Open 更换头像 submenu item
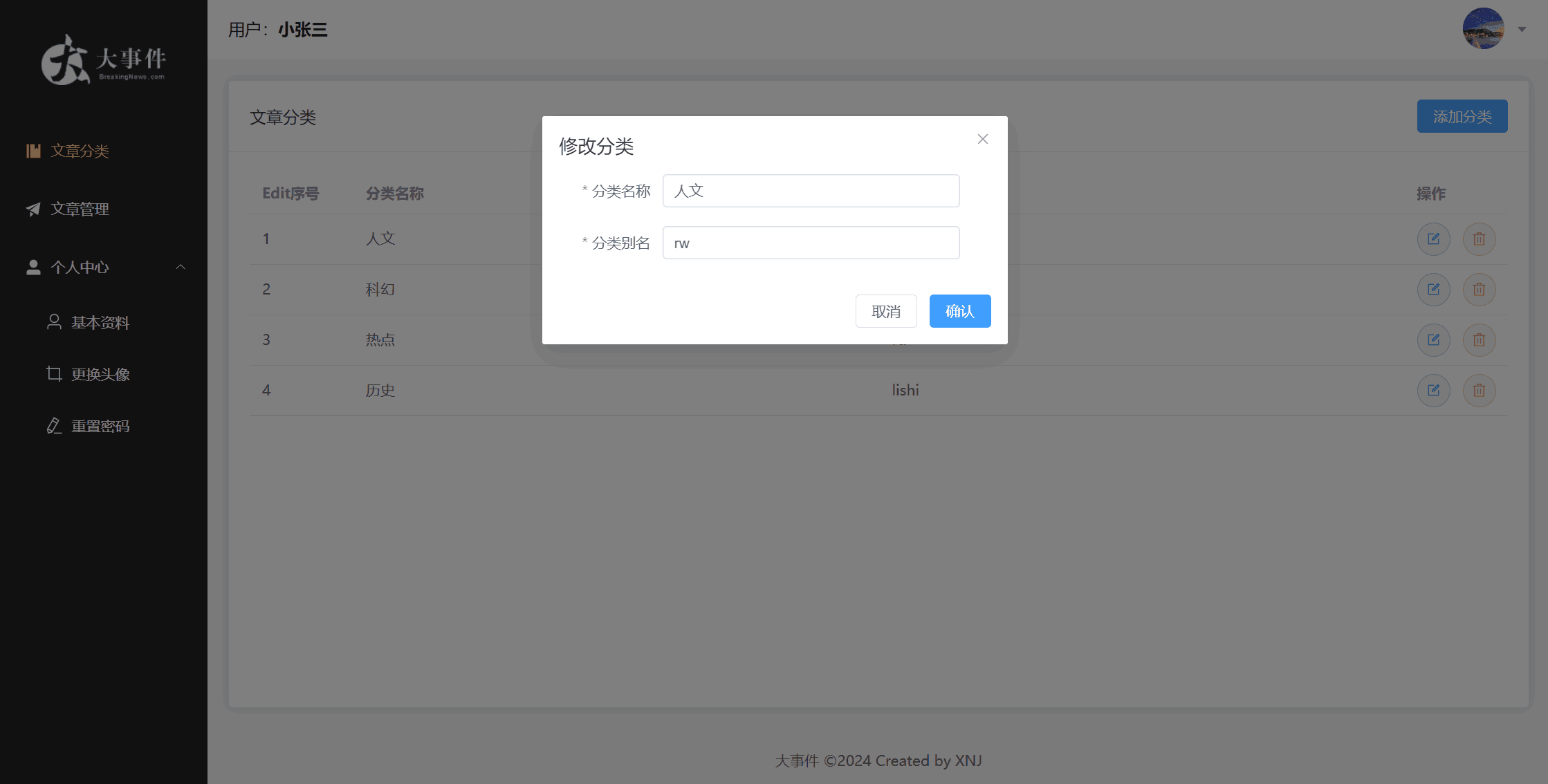Viewport: 1548px width, 784px height. (100, 374)
